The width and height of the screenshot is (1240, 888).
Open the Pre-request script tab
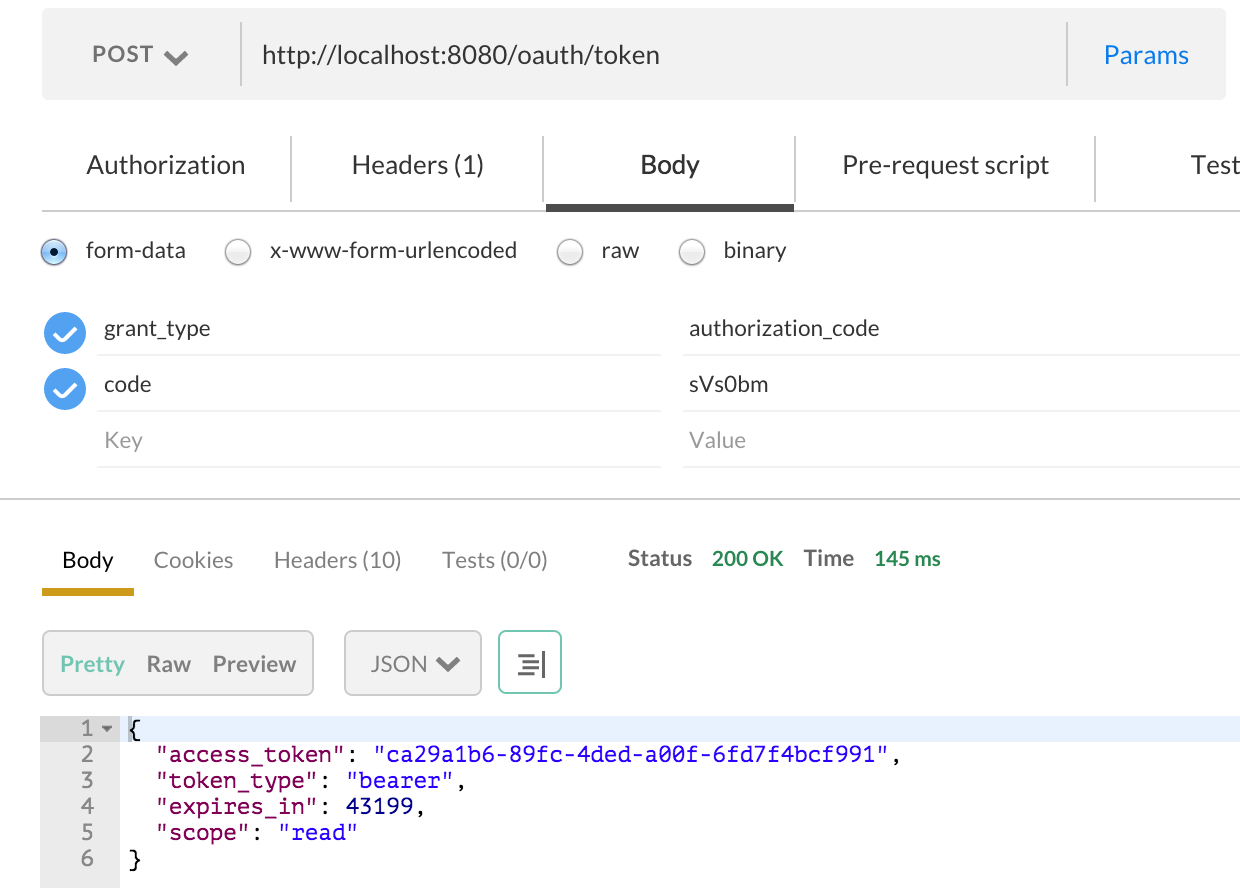(x=945, y=165)
